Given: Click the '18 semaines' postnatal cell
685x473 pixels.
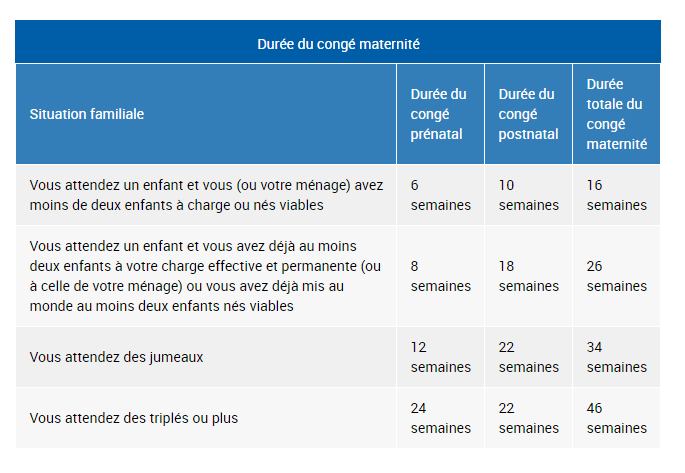Looking at the screenshot, I should (x=528, y=276).
